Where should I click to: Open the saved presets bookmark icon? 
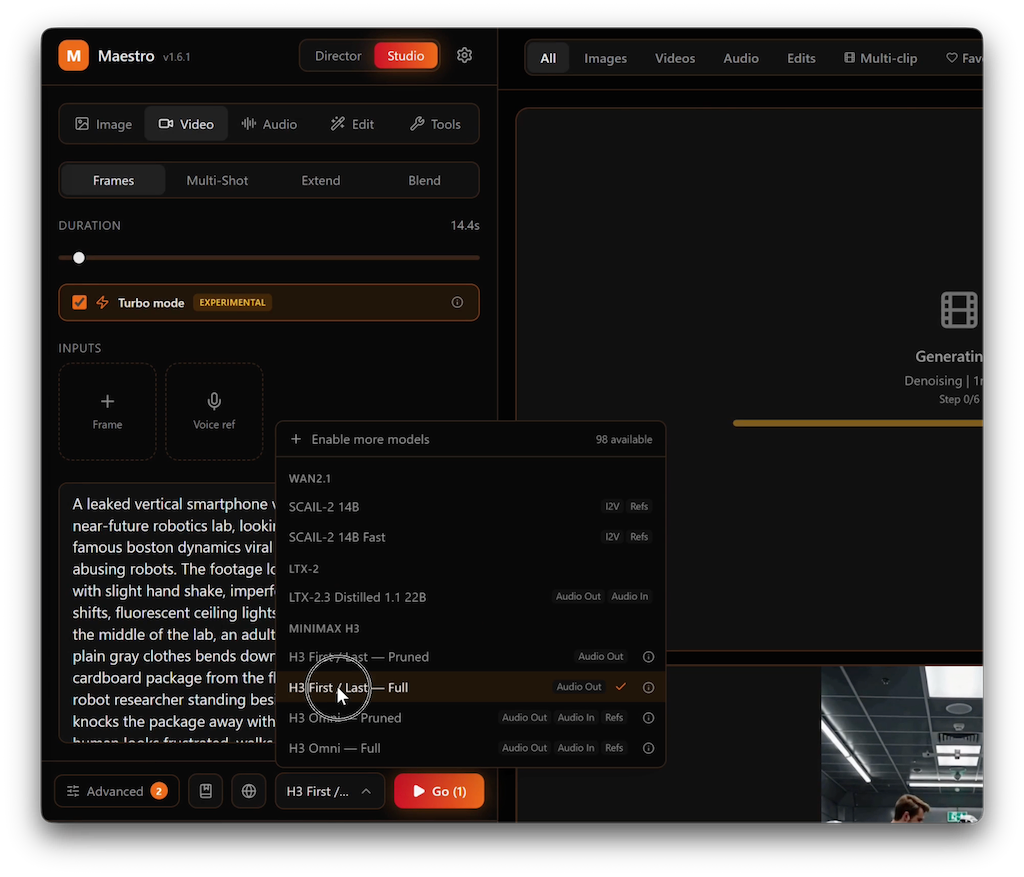pos(206,791)
